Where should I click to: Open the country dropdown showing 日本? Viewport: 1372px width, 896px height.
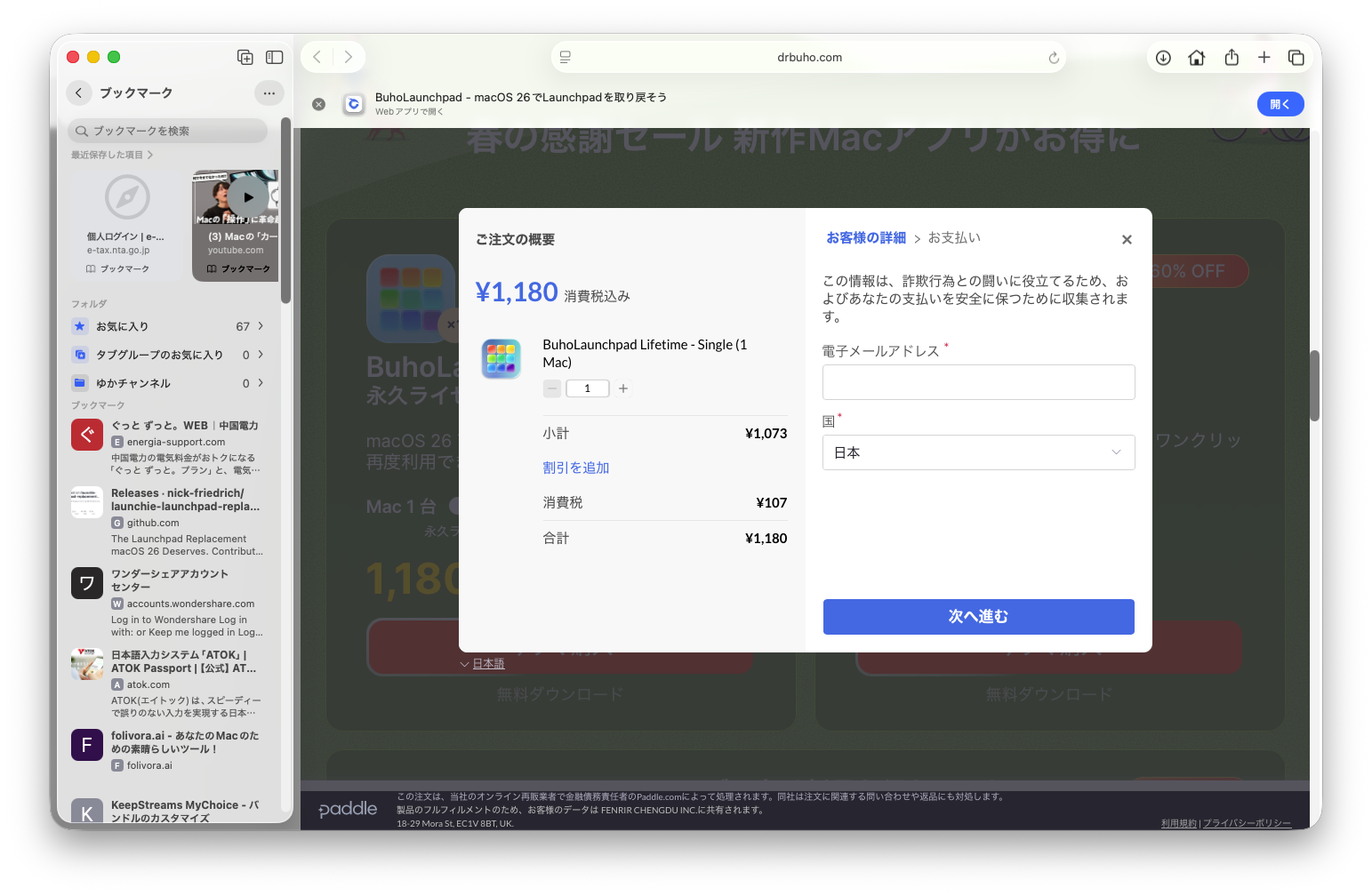pyautogui.click(x=978, y=452)
